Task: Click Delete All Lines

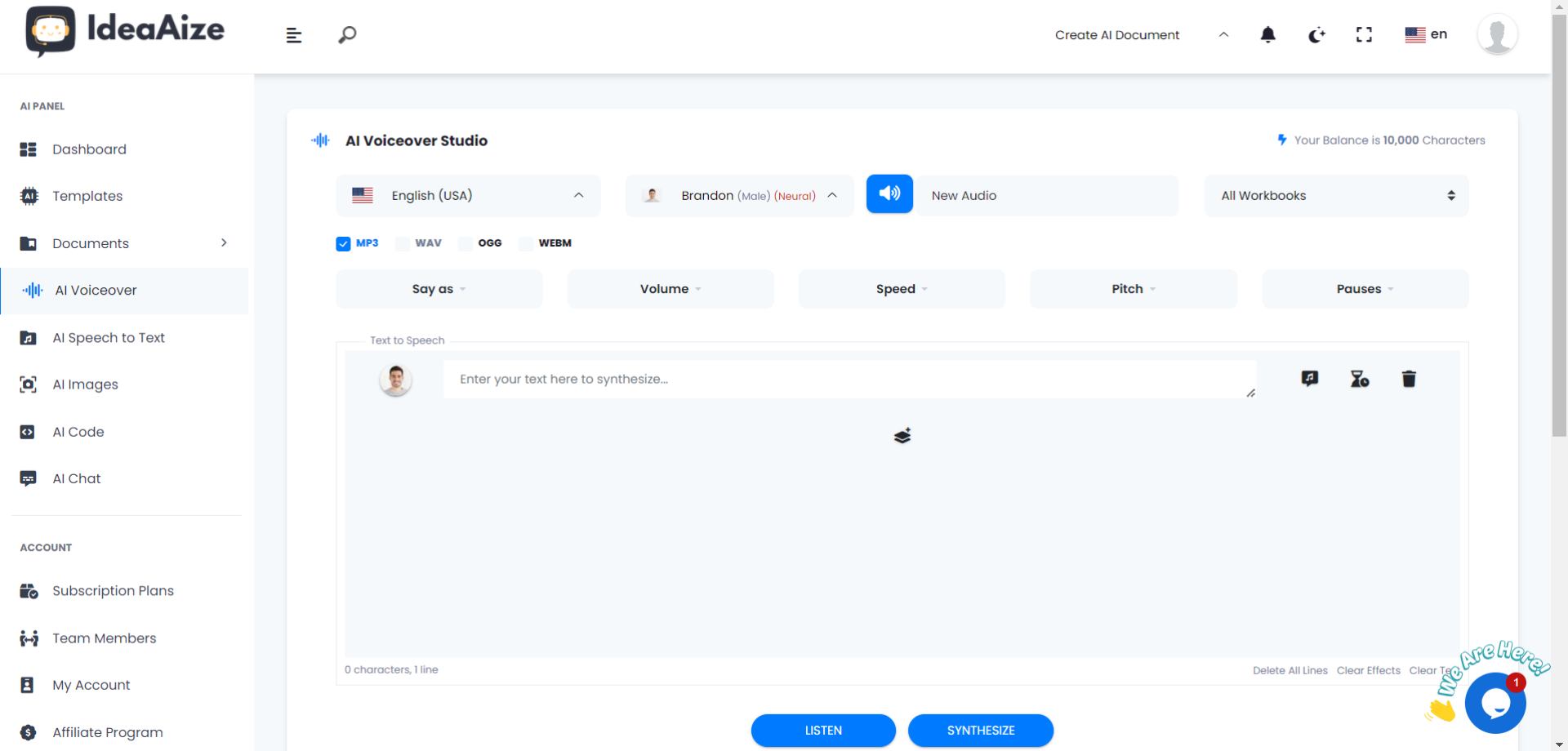Action: [x=1290, y=669]
